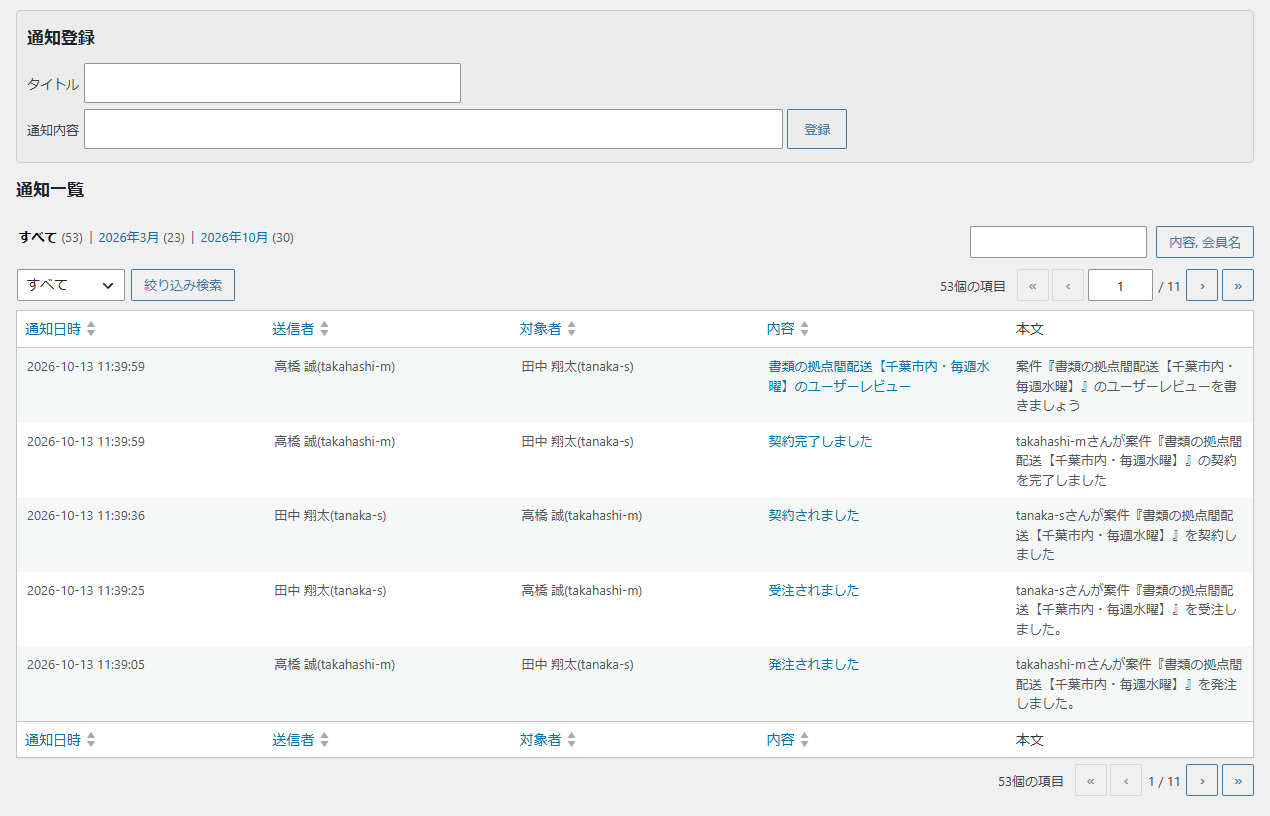This screenshot has width=1270, height=816.
Task: Click the 登録 button
Action: click(817, 129)
